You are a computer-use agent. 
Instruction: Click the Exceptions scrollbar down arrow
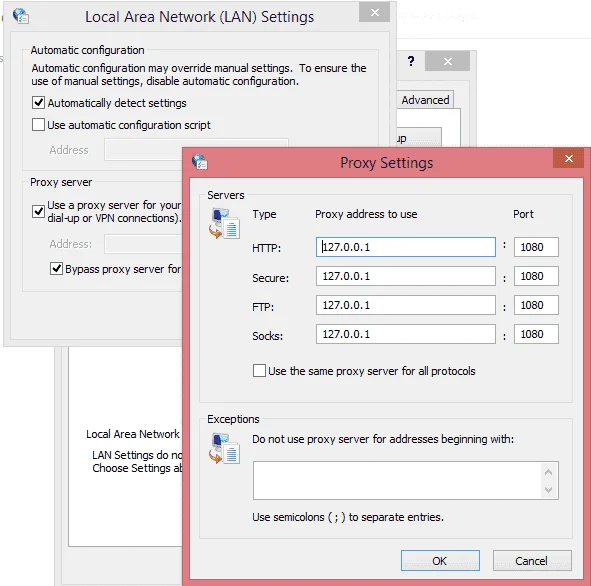pyautogui.click(x=548, y=490)
